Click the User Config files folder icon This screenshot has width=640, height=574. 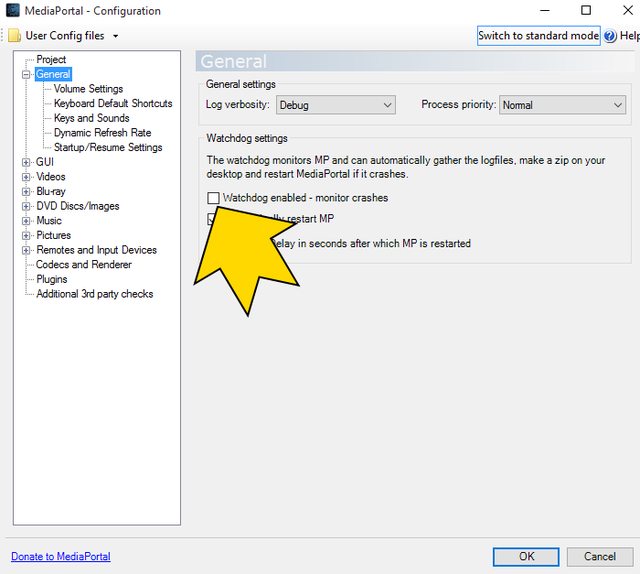(x=14, y=36)
